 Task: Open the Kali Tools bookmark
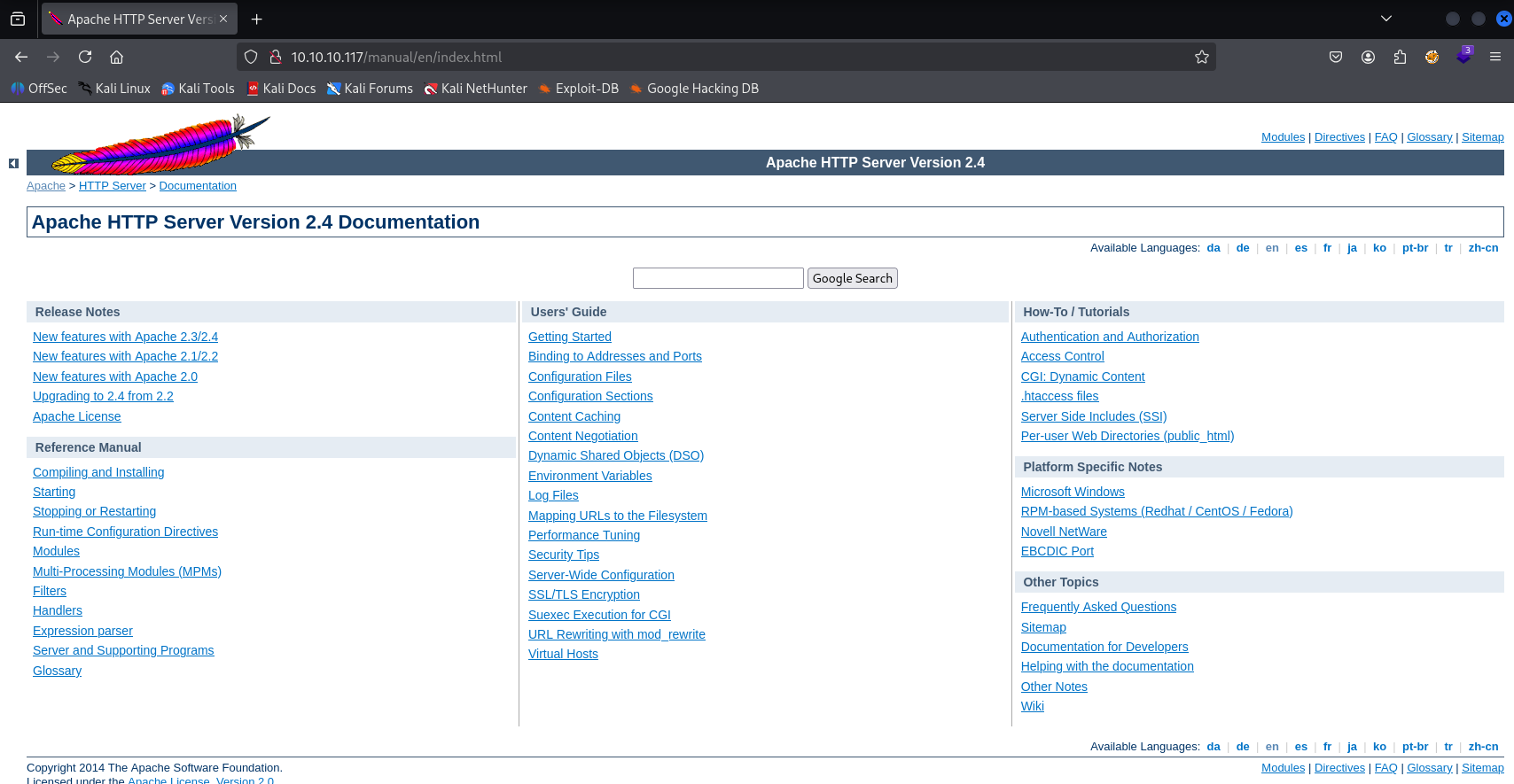pos(198,89)
